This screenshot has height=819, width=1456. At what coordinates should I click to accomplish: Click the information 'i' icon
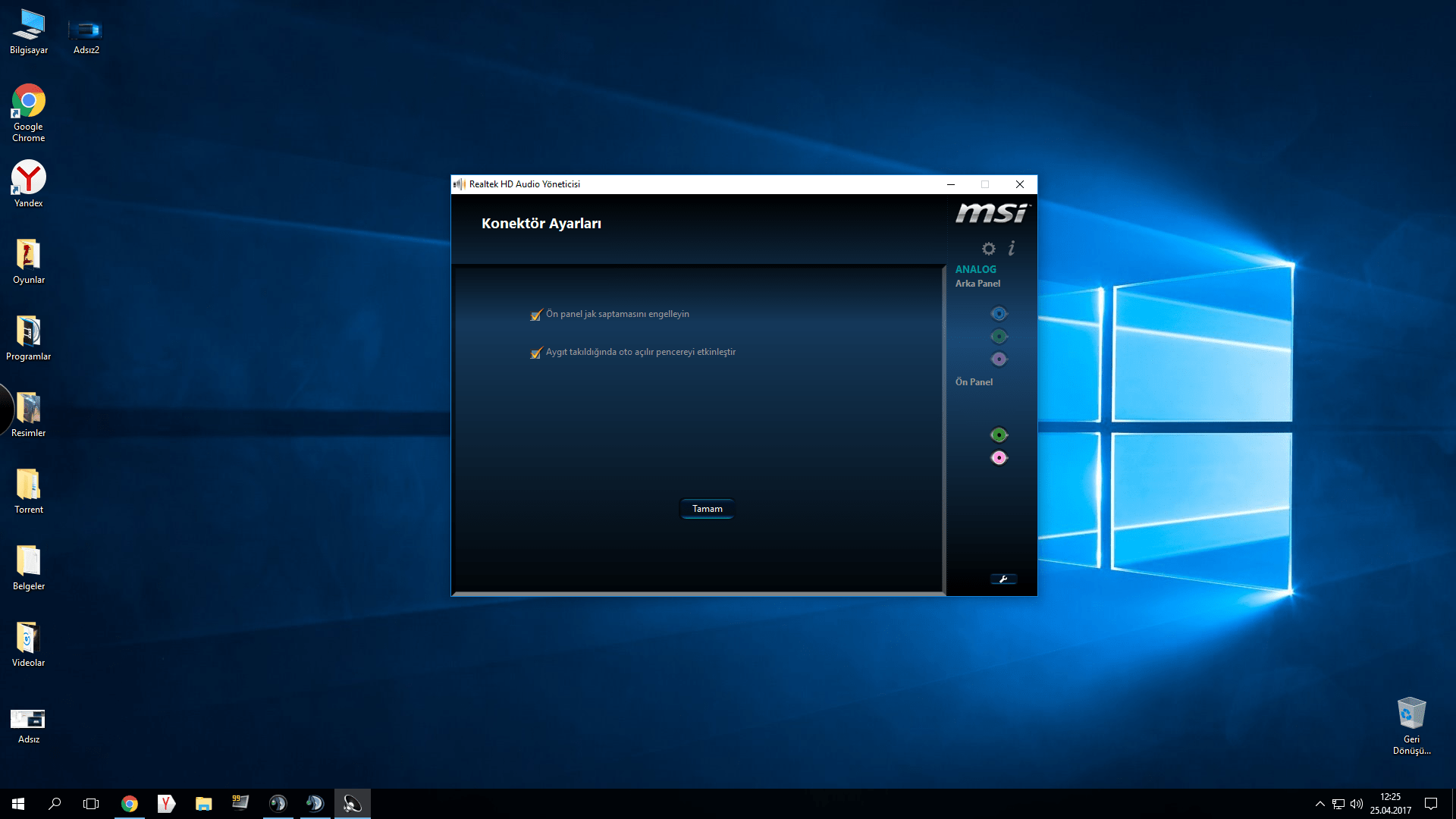(x=1012, y=249)
